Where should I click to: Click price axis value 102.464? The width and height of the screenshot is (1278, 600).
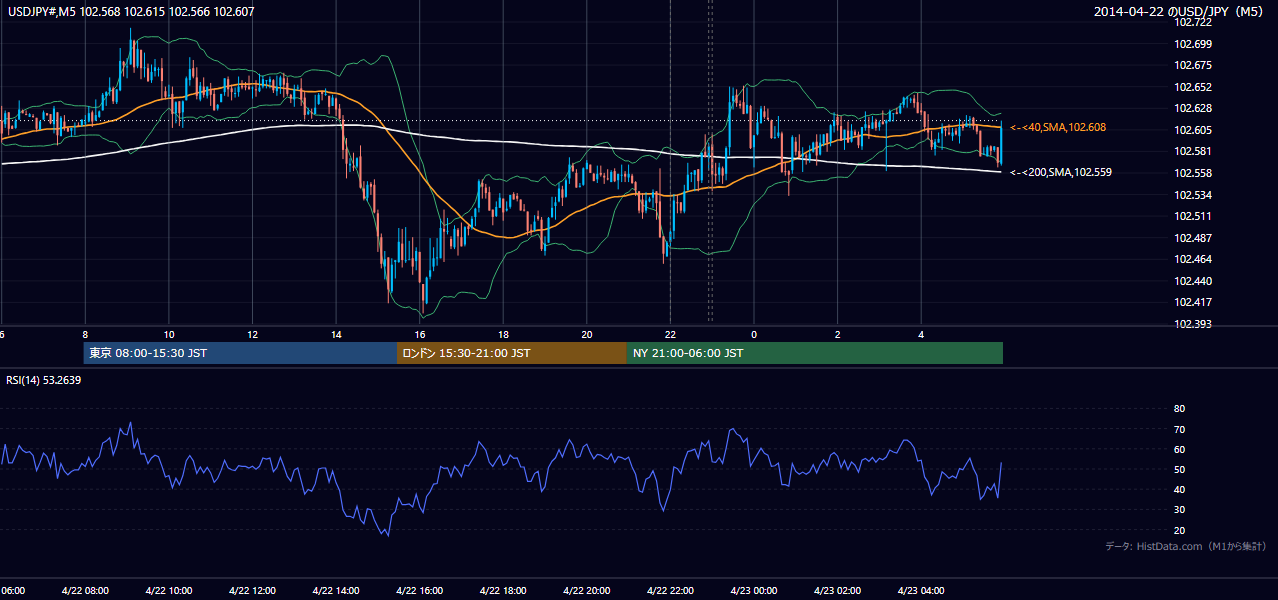coord(1192,259)
